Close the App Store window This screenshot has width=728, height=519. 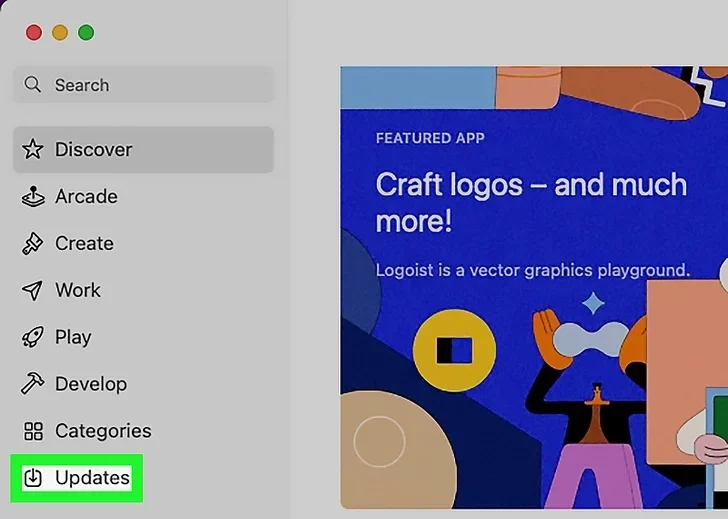pyautogui.click(x=34, y=32)
